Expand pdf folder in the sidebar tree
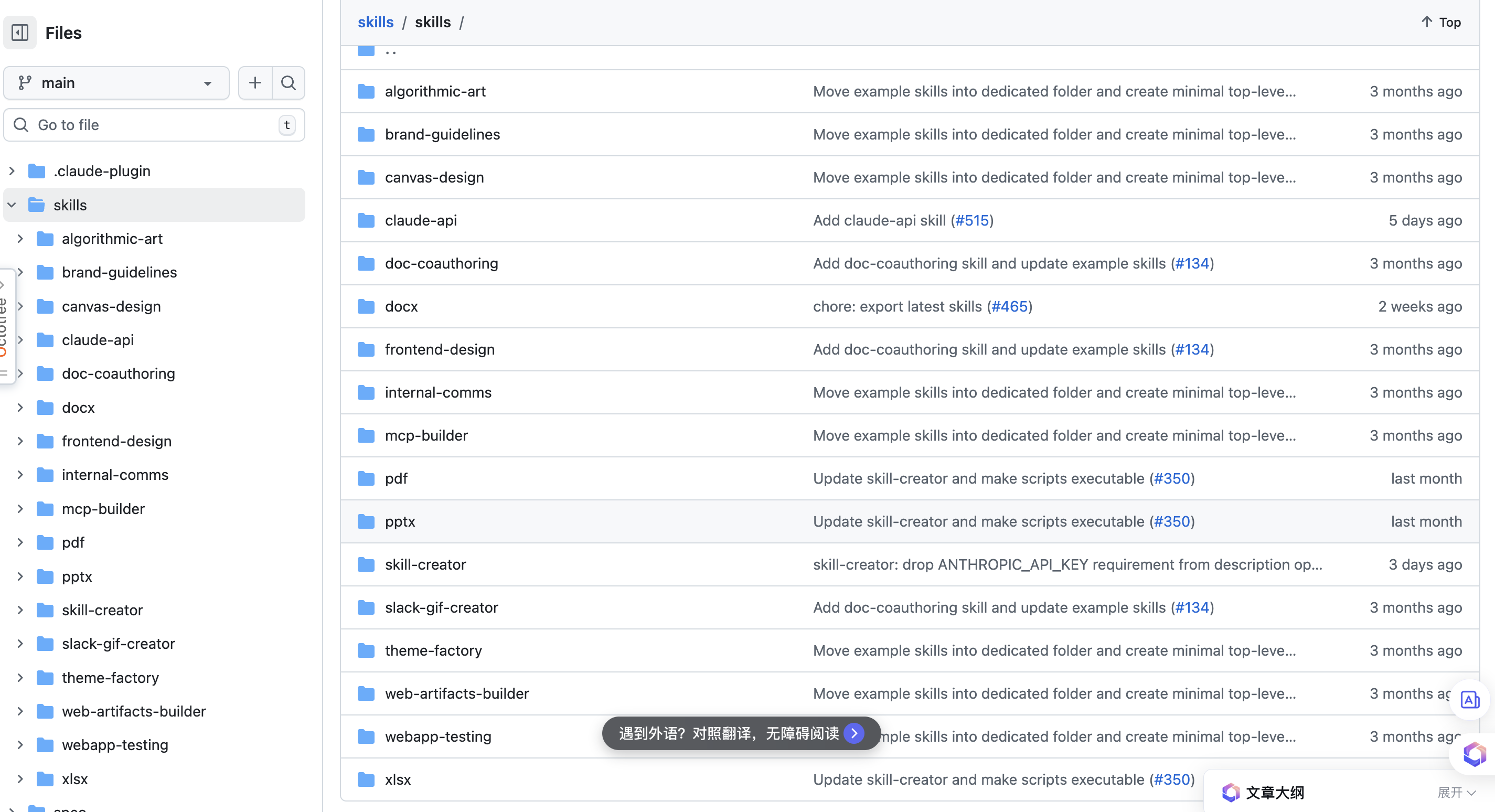Image resolution: width=1495 pixels, height=812 pixels. (x=20, y=543)
